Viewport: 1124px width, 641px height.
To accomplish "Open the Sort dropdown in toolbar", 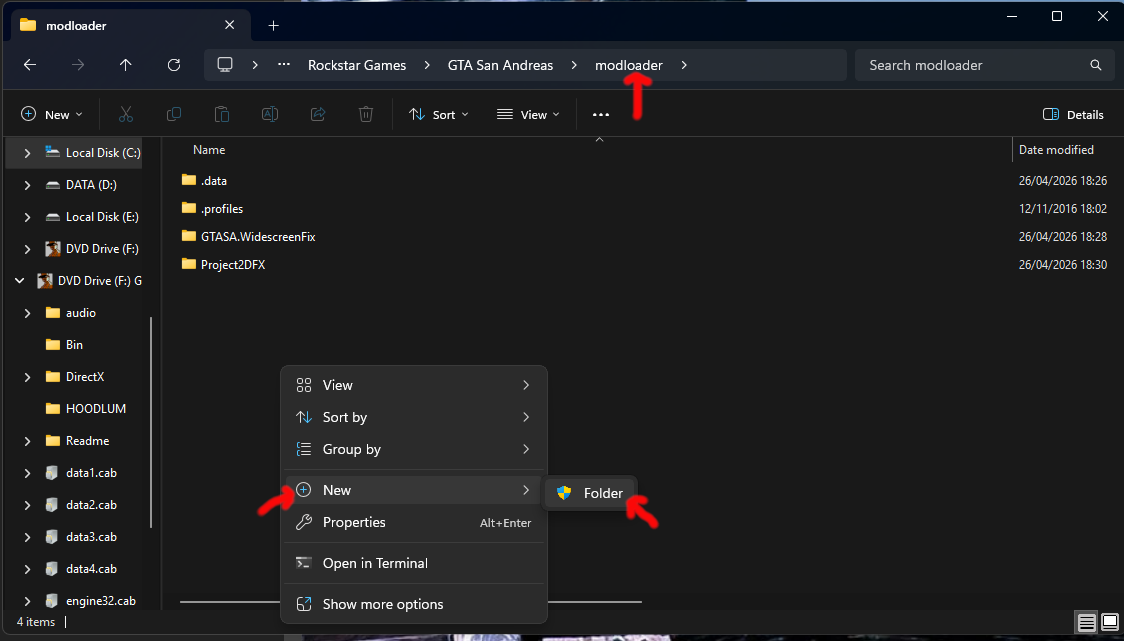I will [439, 115].
